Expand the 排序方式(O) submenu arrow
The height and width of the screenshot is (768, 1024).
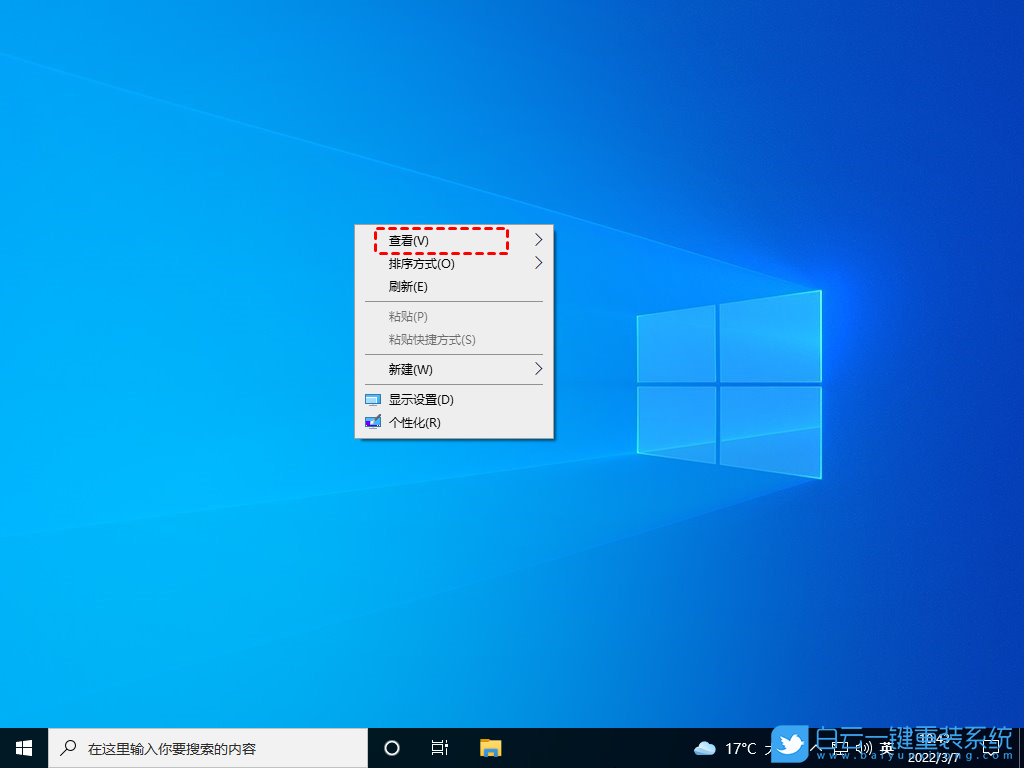pos(537,263)
